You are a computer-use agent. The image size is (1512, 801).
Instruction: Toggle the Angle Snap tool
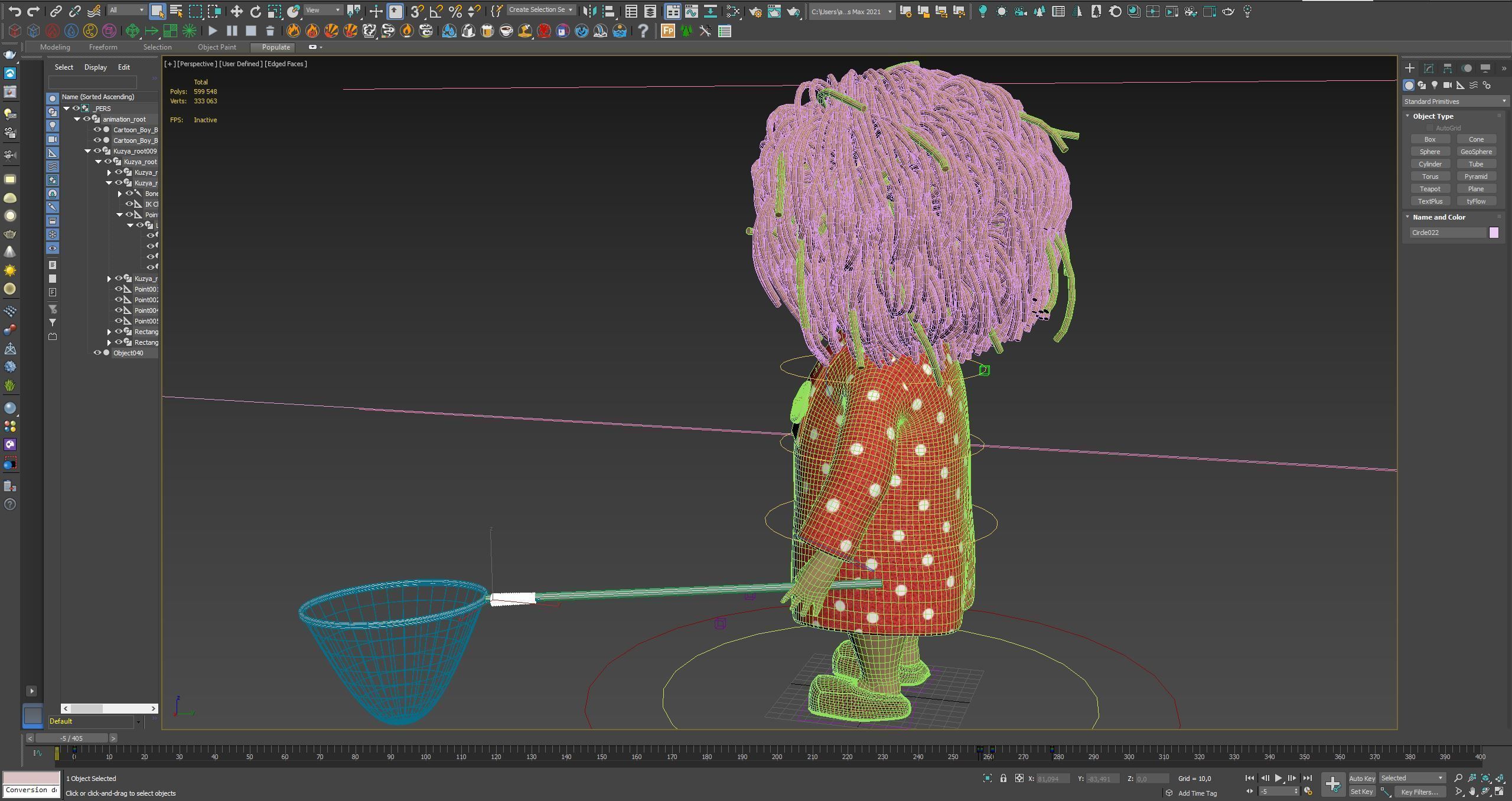coord(436,11)
